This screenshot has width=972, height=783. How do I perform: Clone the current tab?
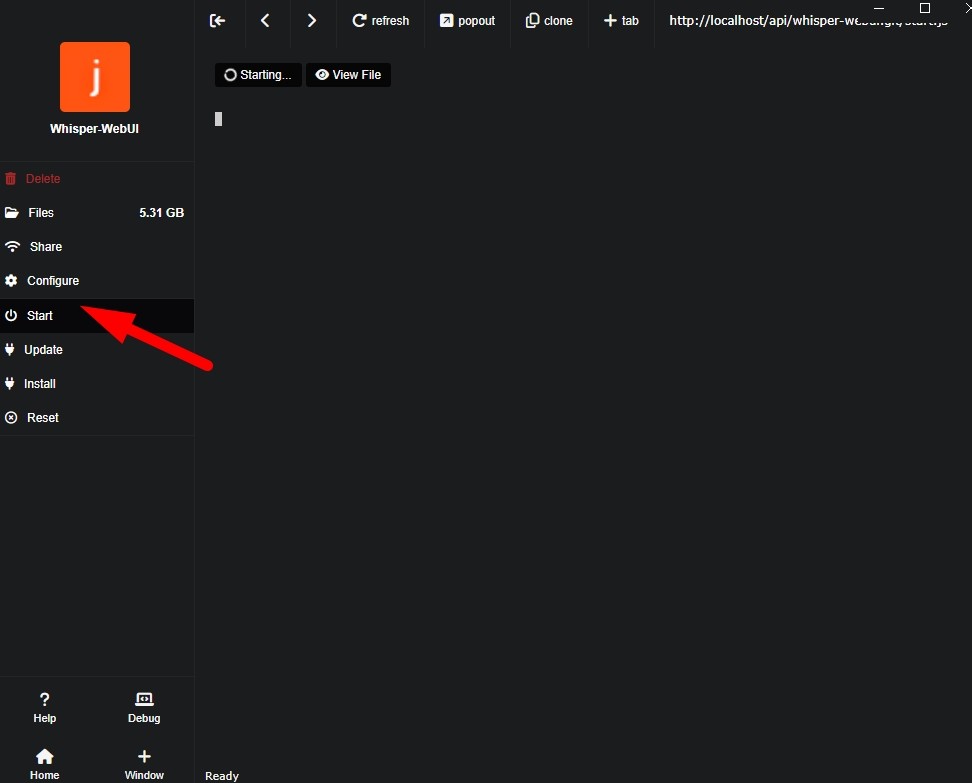click(x=549, y=21)
